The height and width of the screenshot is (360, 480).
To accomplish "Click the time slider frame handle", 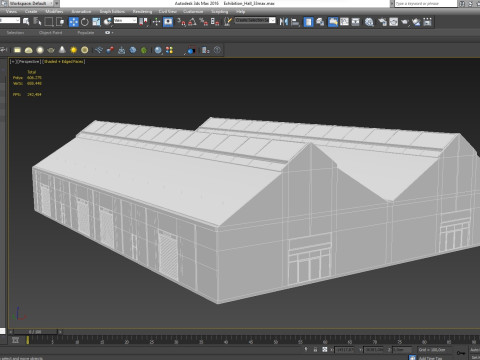I will [36, 332].
